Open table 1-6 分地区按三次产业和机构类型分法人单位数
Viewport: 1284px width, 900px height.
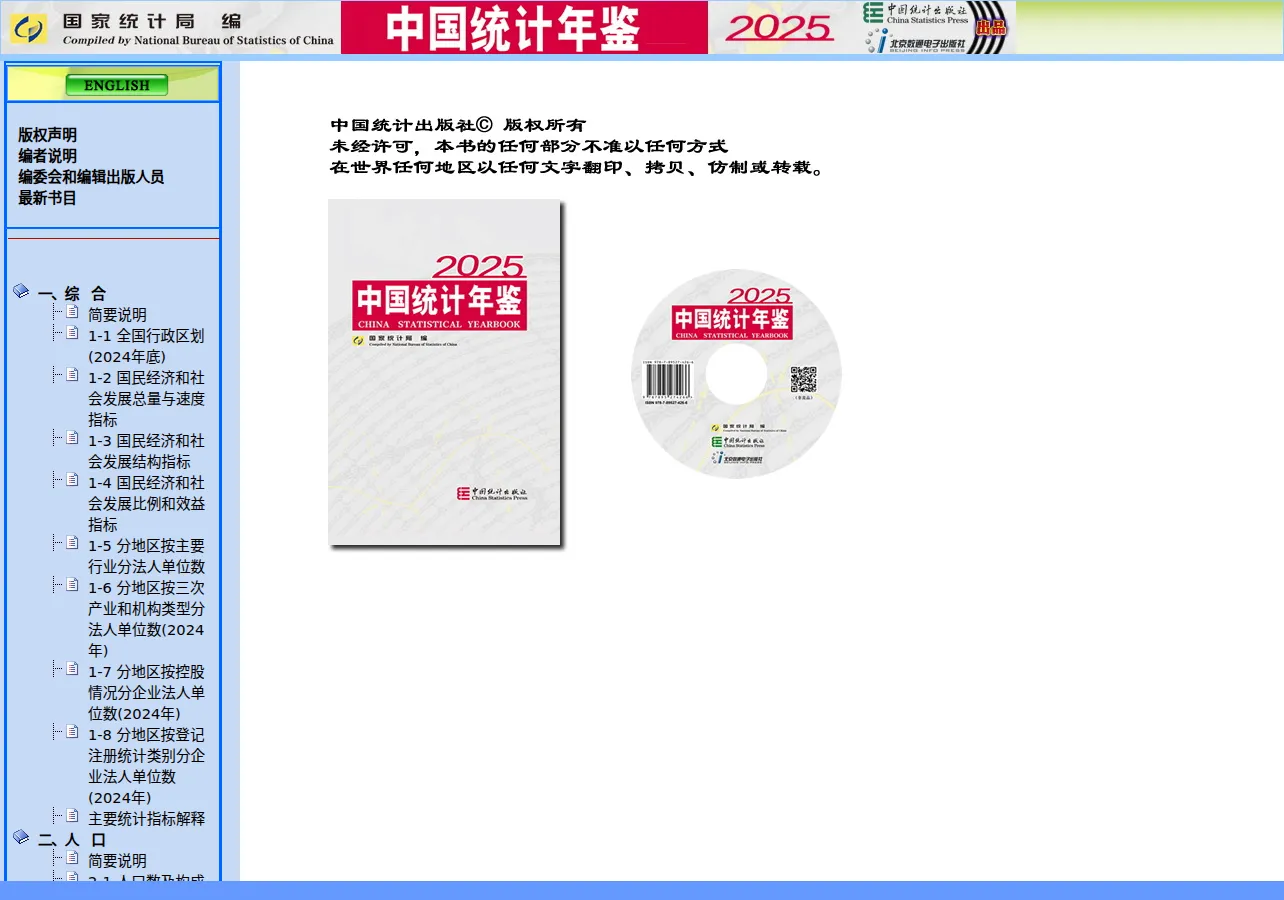point(146,619)
